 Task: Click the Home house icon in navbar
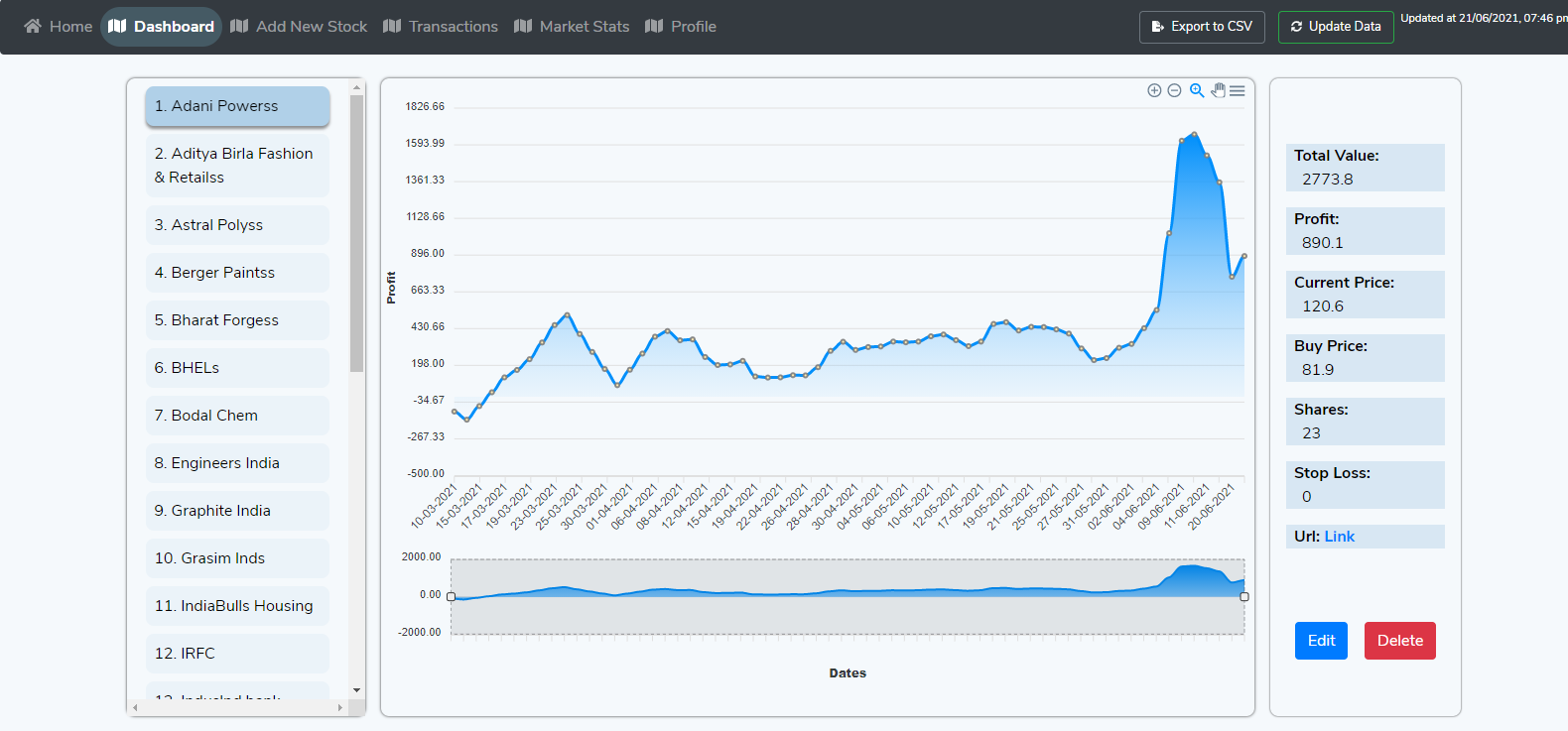tap(33, 26)
